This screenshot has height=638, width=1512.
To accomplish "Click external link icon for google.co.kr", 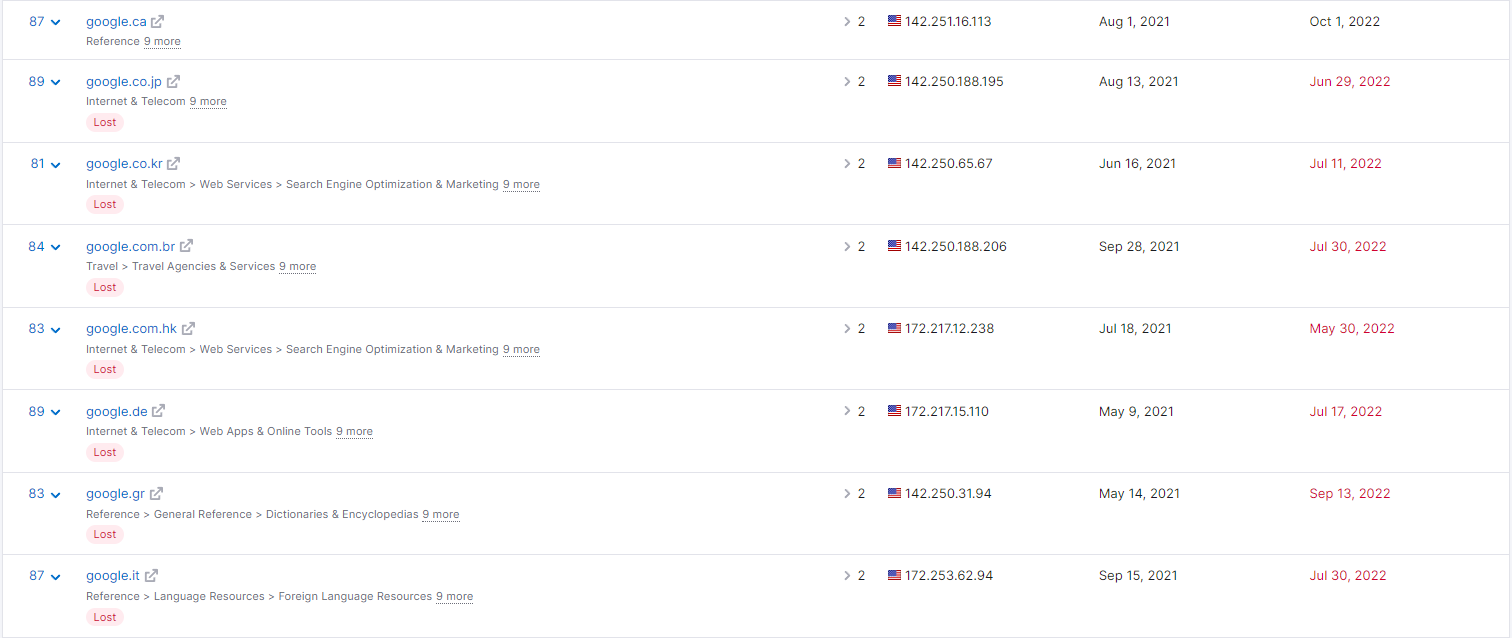I will click(173, 164).
